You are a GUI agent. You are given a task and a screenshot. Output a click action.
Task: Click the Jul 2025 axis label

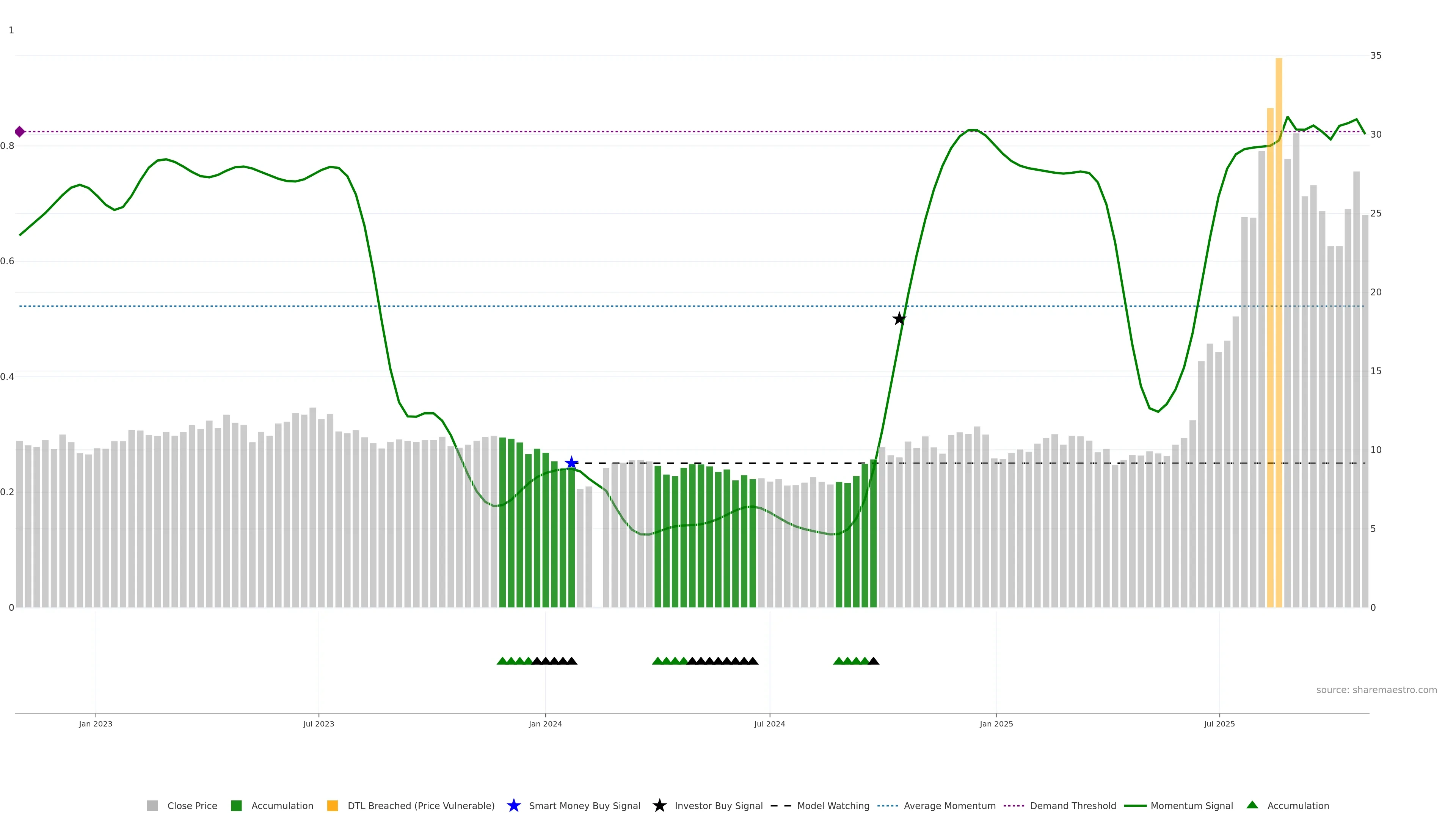coord(1219,723)
